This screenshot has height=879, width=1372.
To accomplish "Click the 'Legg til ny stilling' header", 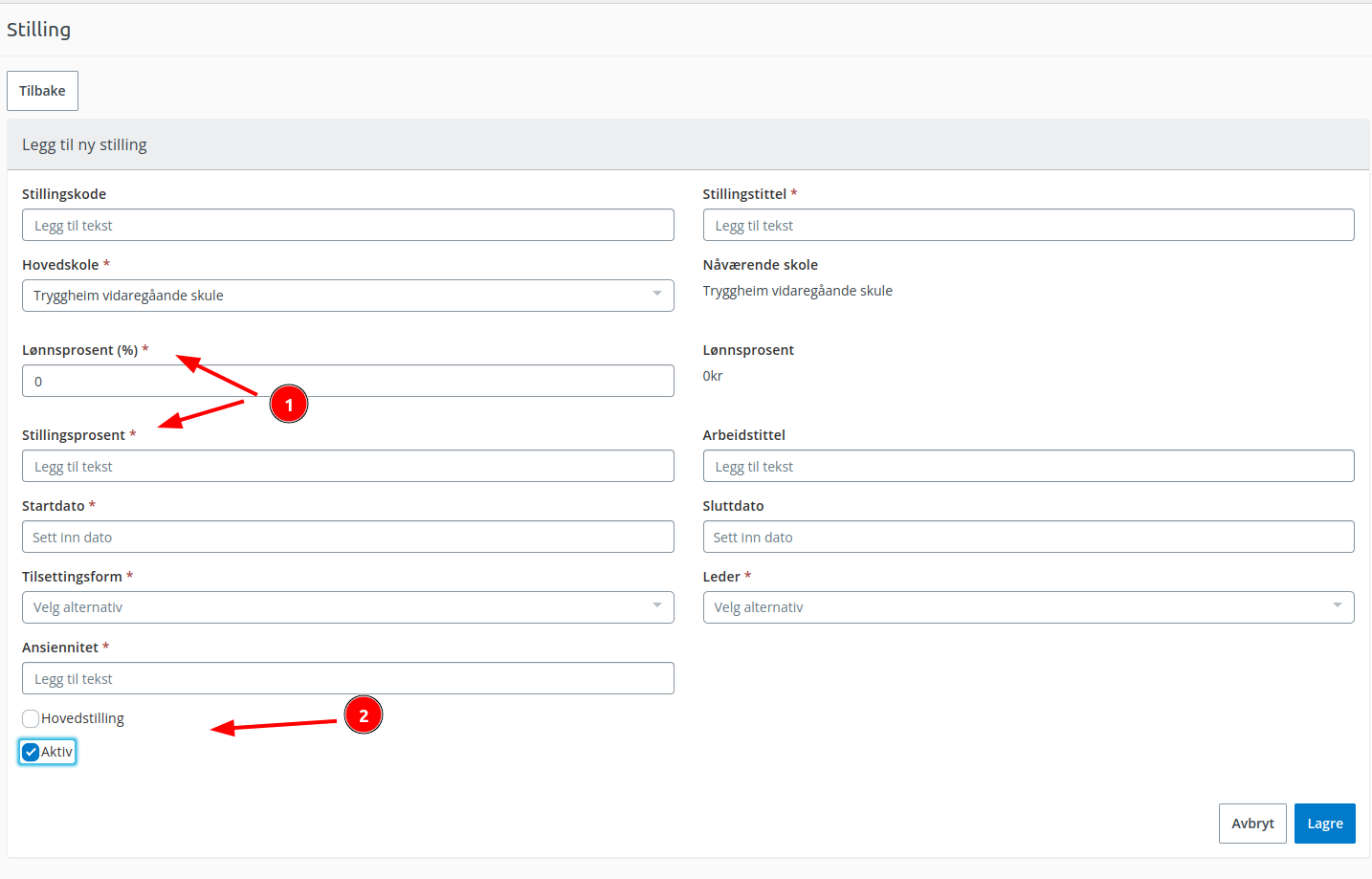I will (84, 144).
